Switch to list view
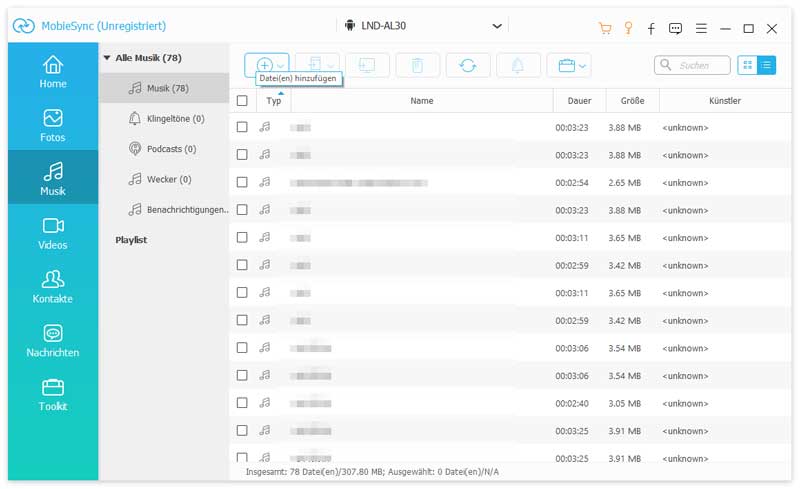Viewport: 800px width, 489px height. (766, 65)
